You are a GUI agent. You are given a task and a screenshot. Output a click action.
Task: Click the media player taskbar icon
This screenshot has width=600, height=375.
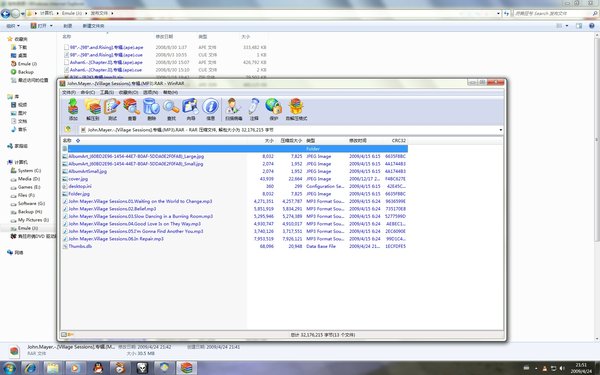(x=75, y=368)
